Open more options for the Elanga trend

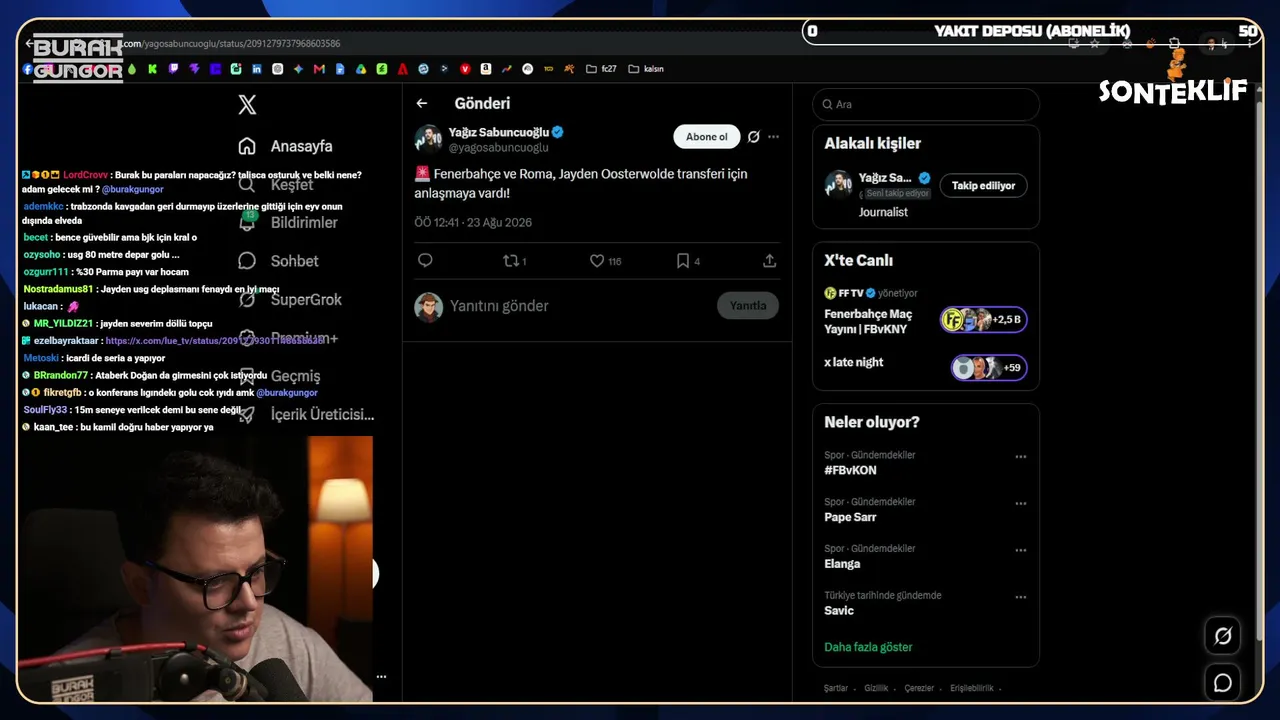tap(1021, 550)
